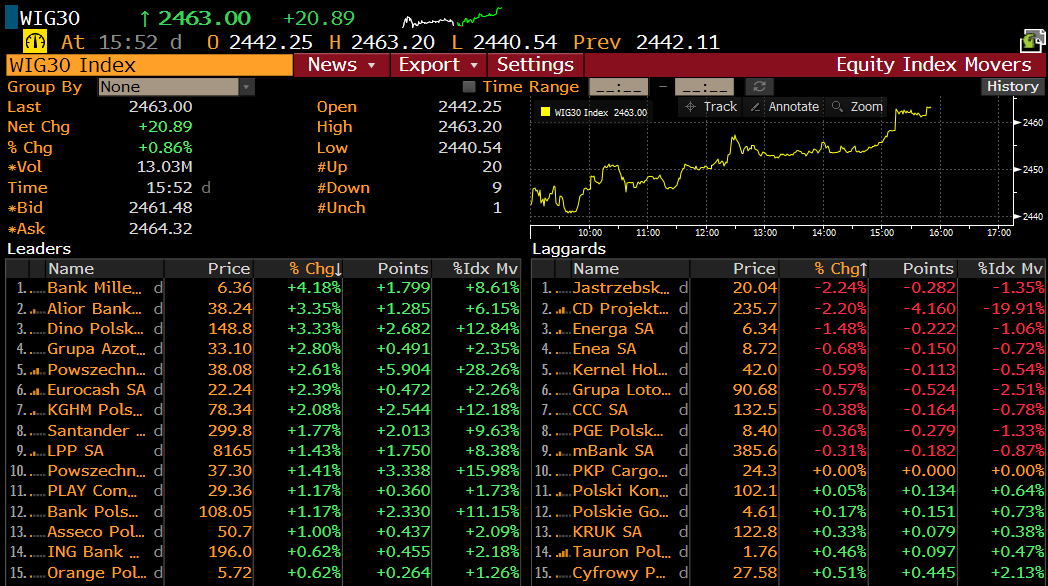Screen dimensions: 1048x586
Task: Click the Time Range start time field
Action: coord(618,87)
